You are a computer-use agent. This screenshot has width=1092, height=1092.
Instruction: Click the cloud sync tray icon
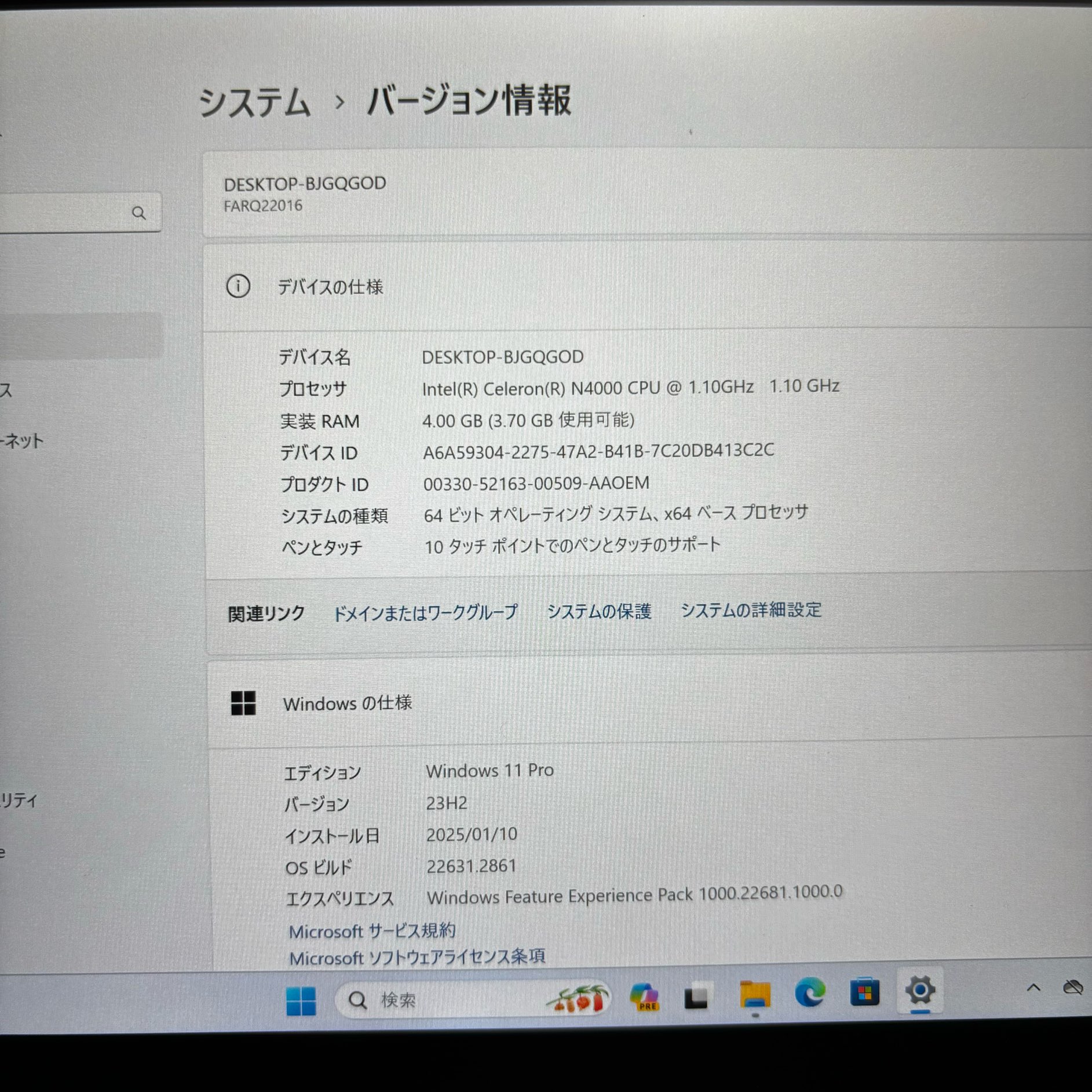tap(1073, 987)
